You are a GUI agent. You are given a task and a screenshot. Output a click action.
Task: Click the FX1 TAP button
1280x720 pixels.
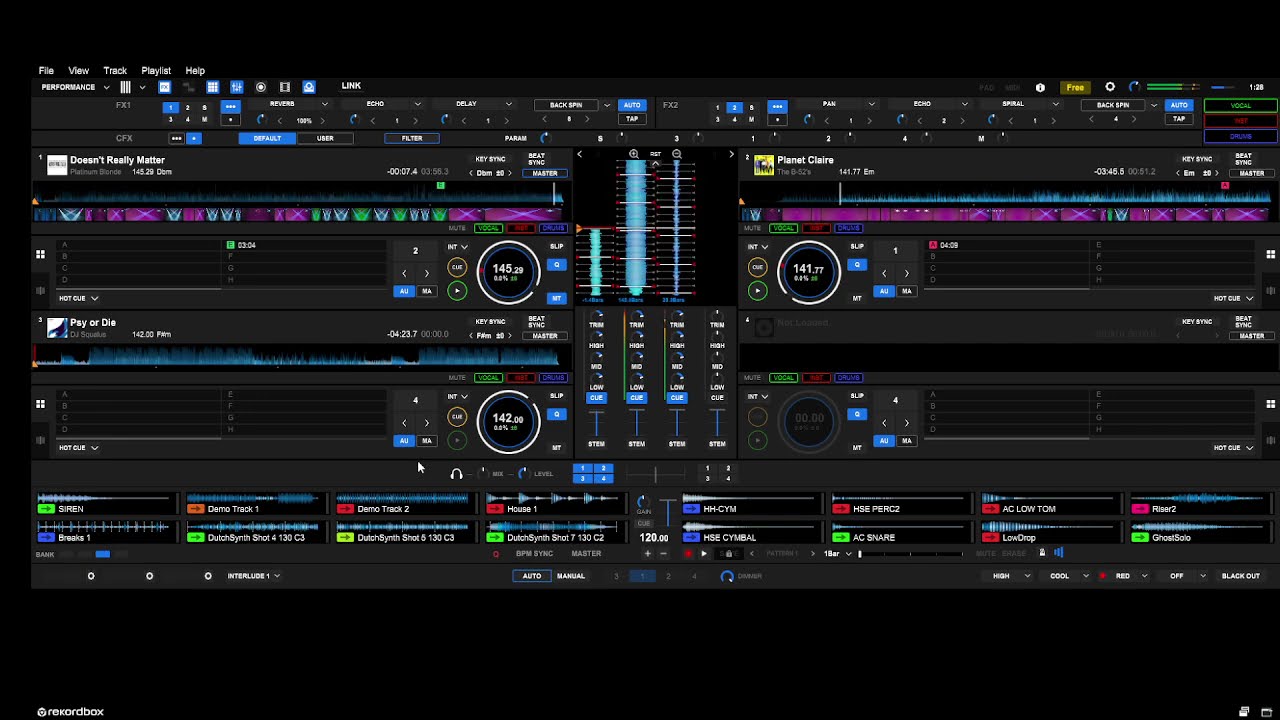632,119
